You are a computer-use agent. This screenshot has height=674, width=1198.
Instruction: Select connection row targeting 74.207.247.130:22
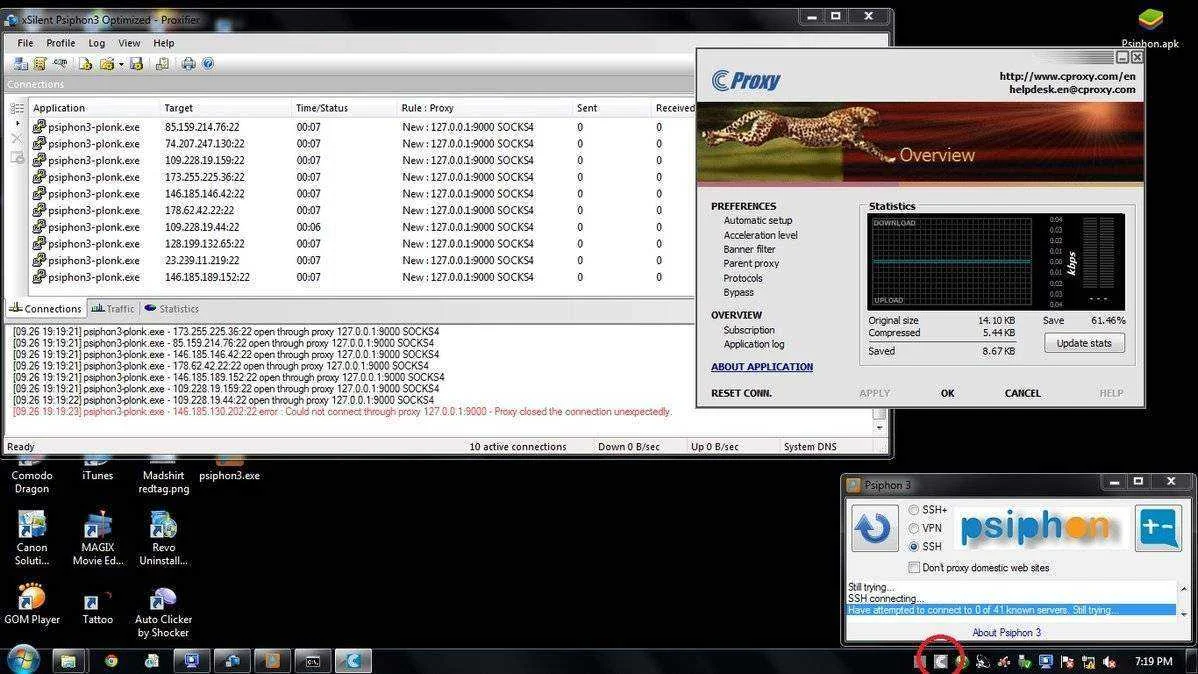pos(363,144)
